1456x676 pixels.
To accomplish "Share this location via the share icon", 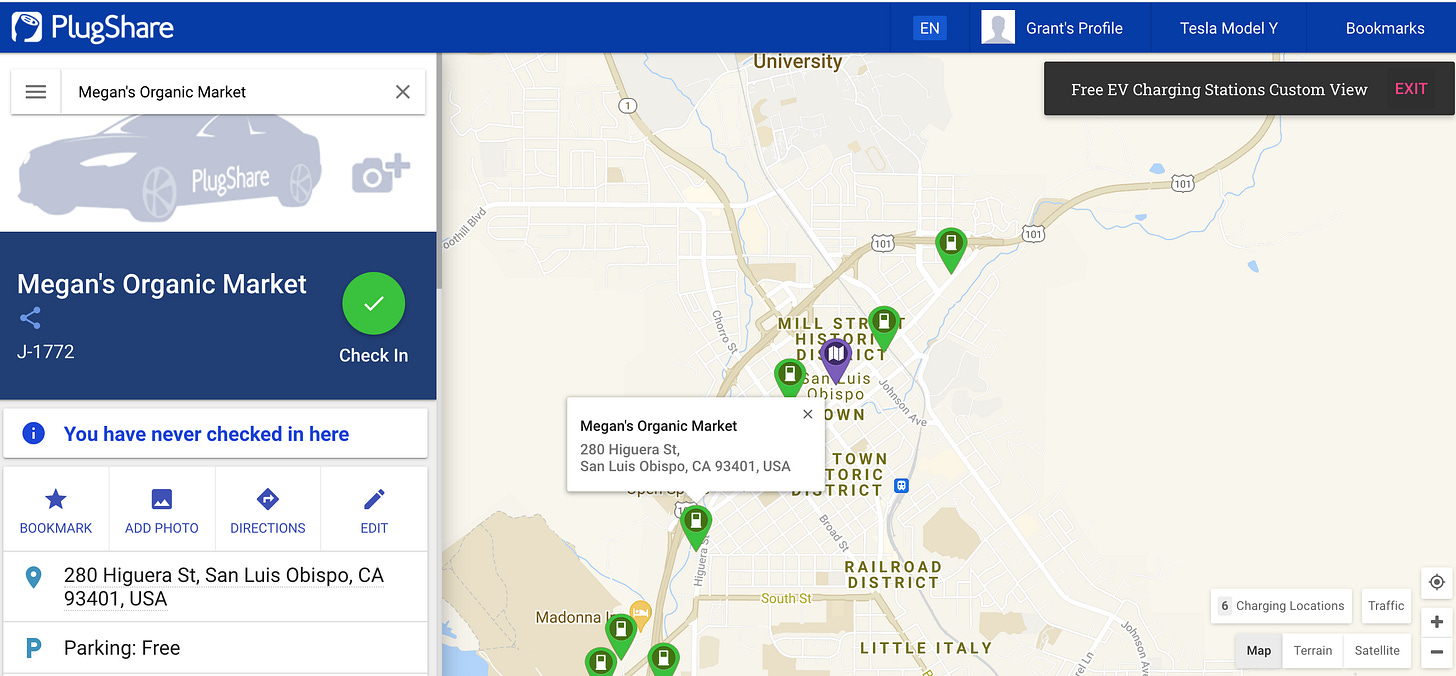I will [30, 319].
